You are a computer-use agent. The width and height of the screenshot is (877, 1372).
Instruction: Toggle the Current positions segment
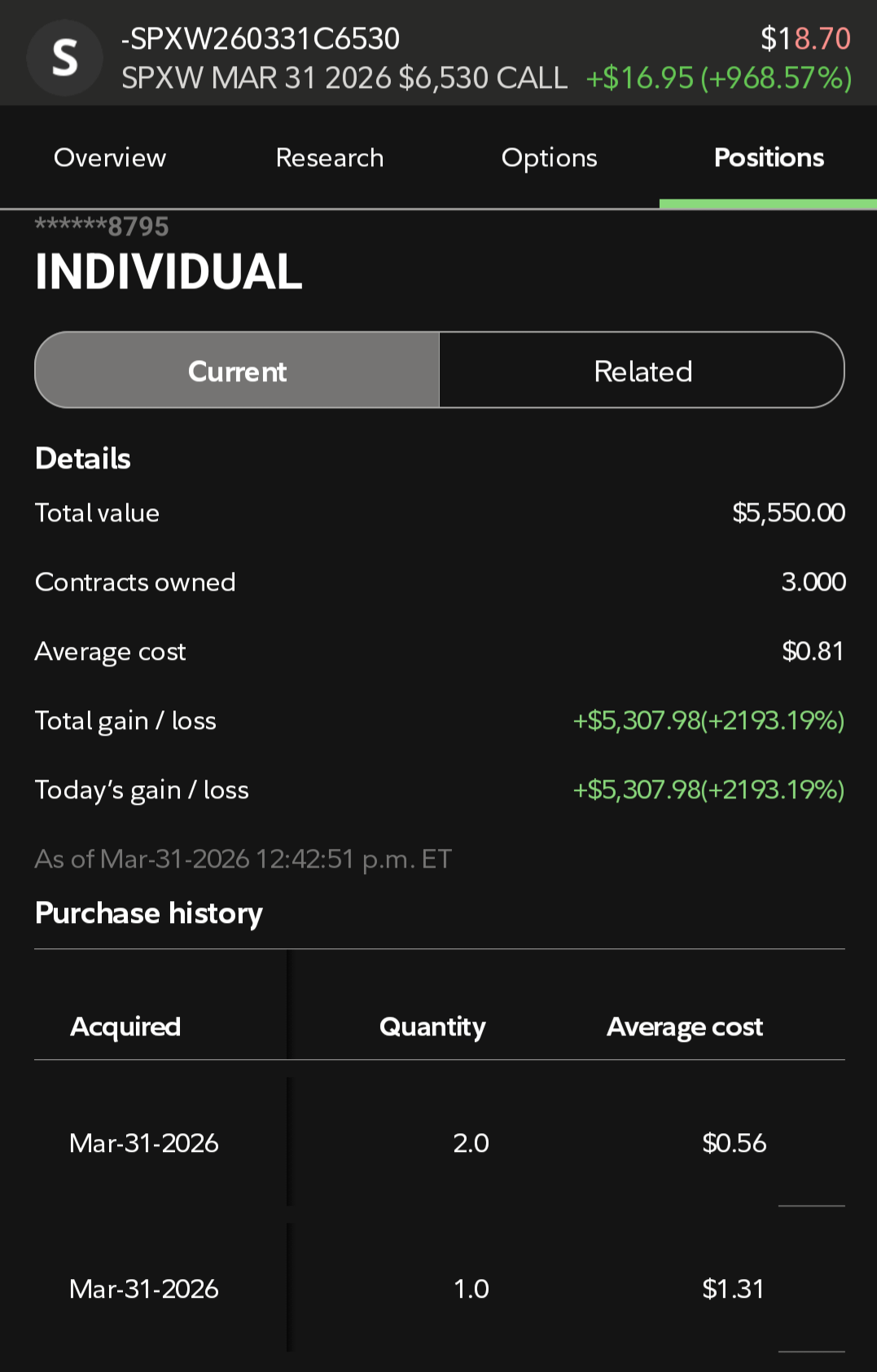[x=237, y=371]
